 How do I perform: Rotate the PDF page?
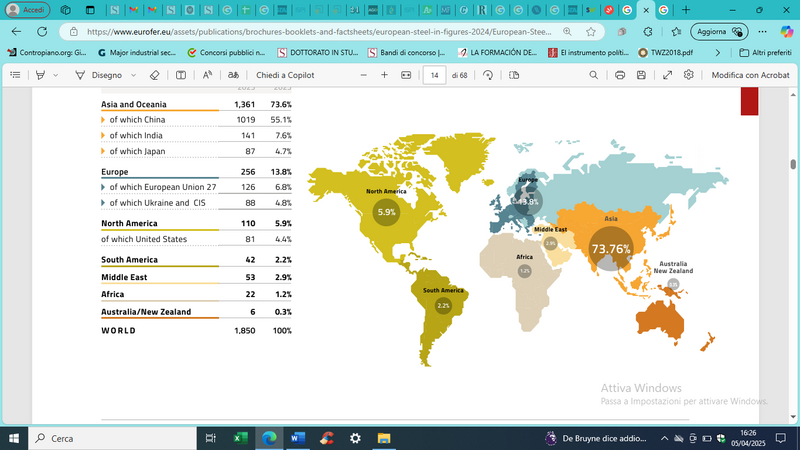pos(488,75)
